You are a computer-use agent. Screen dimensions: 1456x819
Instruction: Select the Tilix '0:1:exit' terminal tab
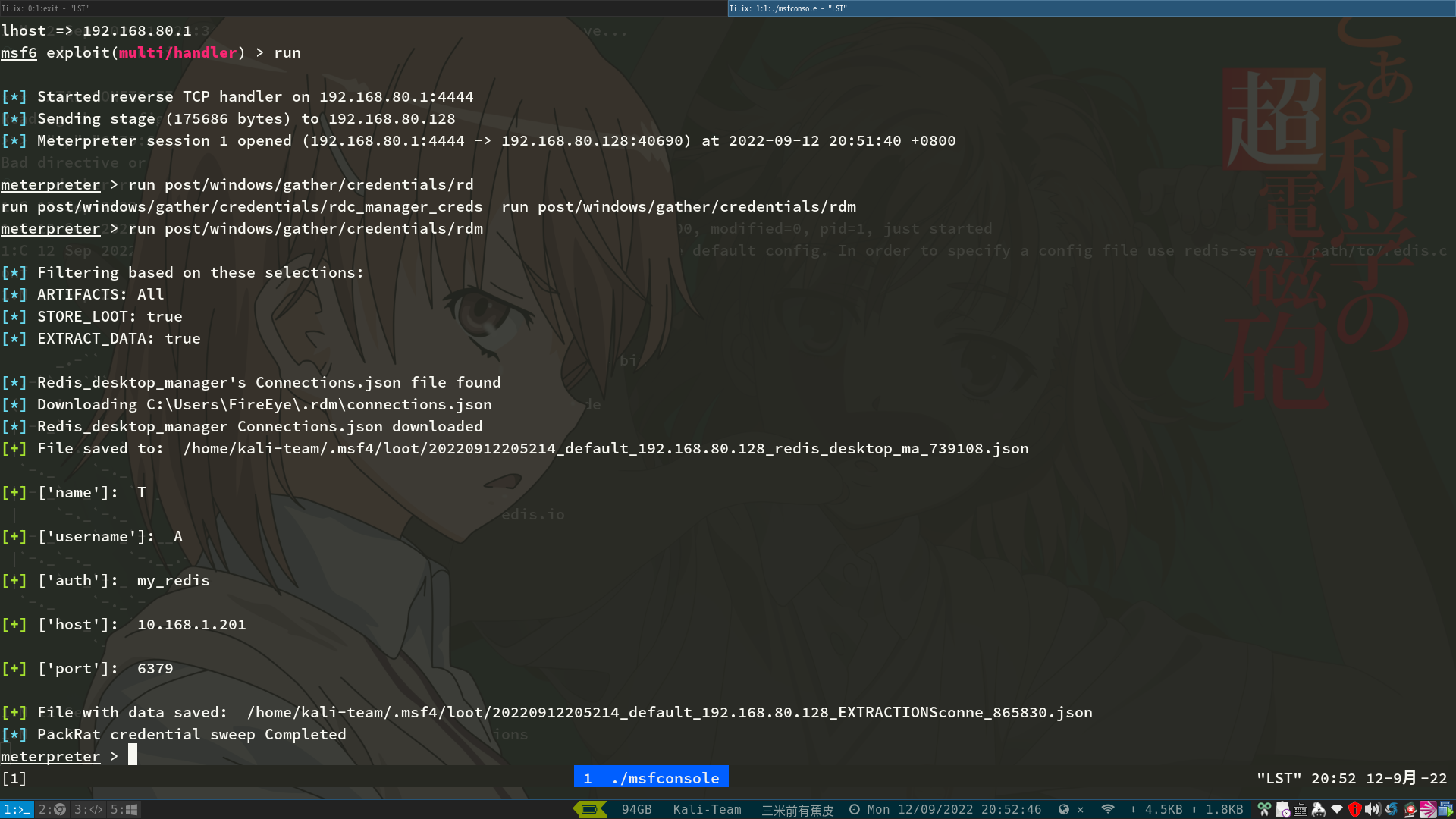coord(363,8)
